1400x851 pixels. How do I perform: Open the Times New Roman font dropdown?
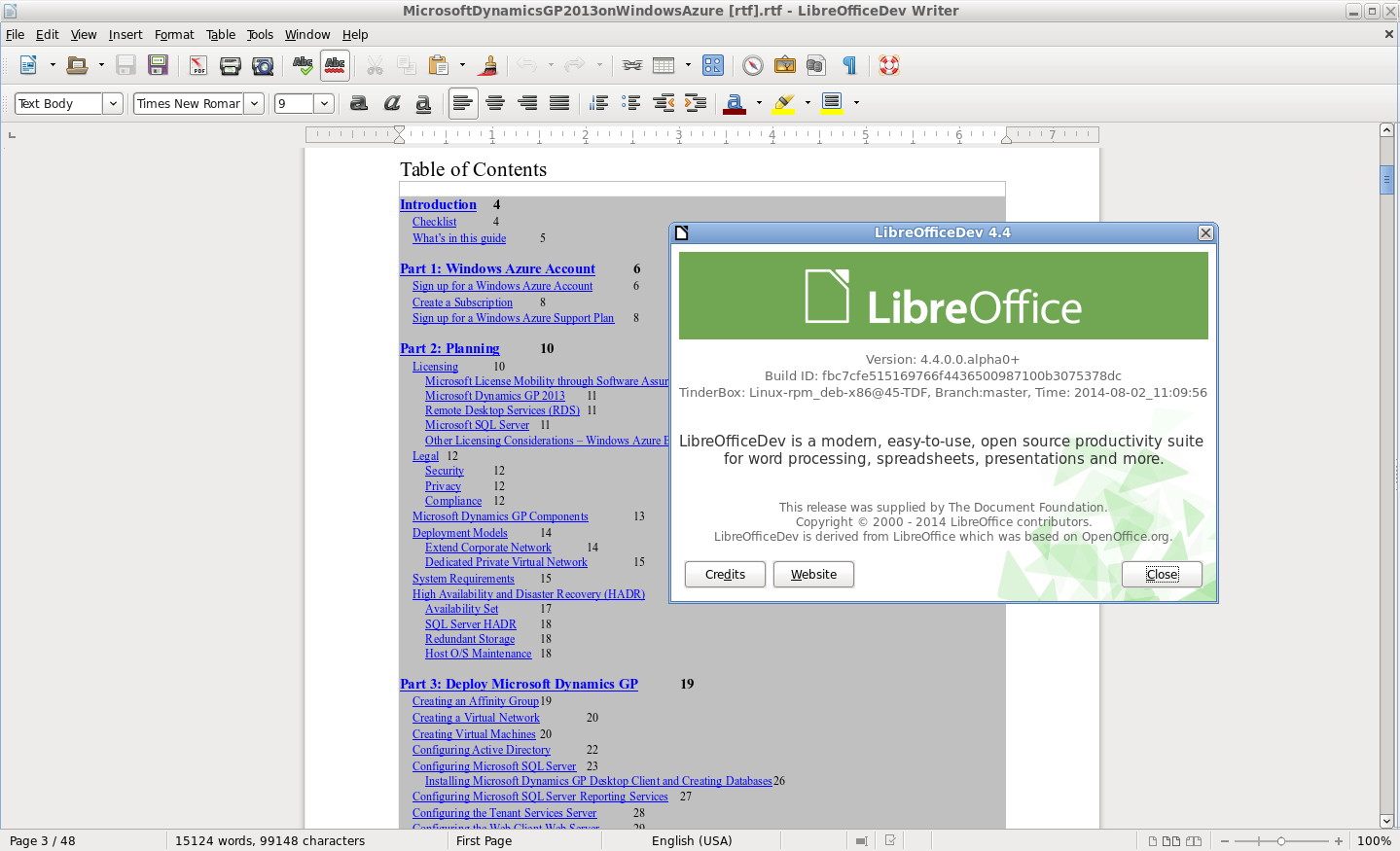[254, 103]
